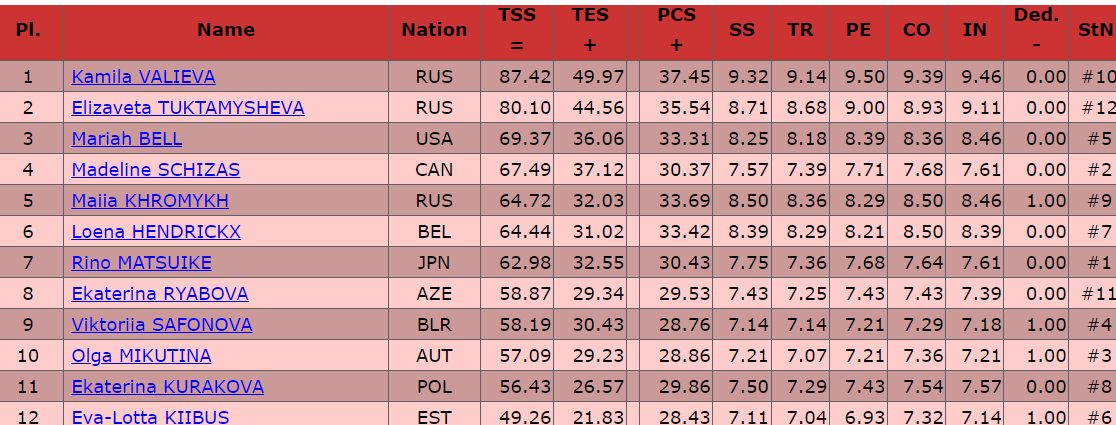The image size is (1116, 425).
Task: Follow the Madeline SCHIZAS link
Action: tap(155, 170)
